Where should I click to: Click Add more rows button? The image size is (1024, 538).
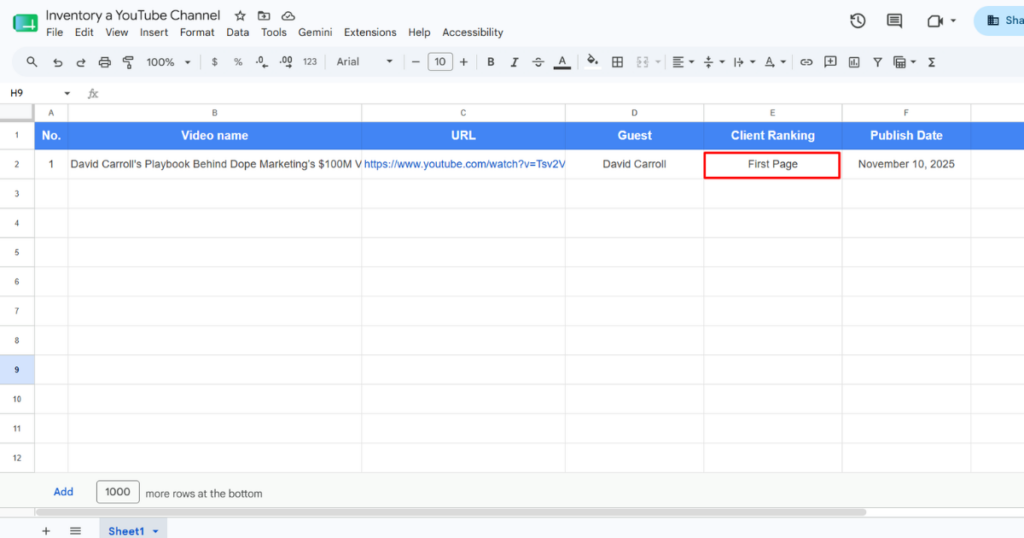(x=63, y=492)
